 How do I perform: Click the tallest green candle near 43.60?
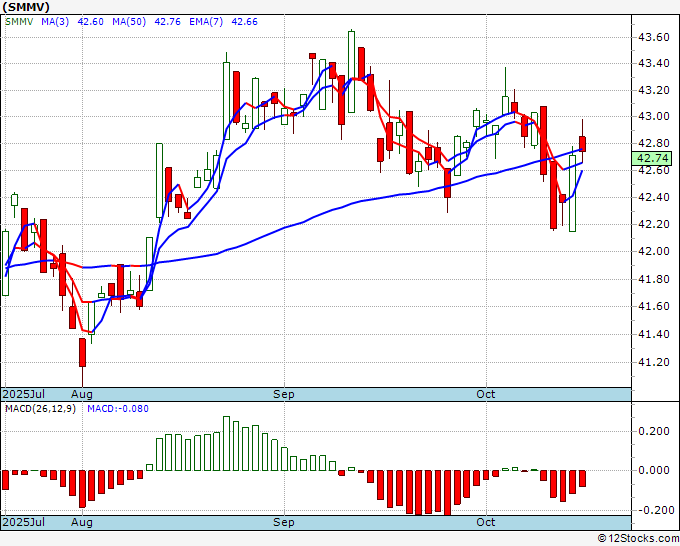click(x=351, y=72)
